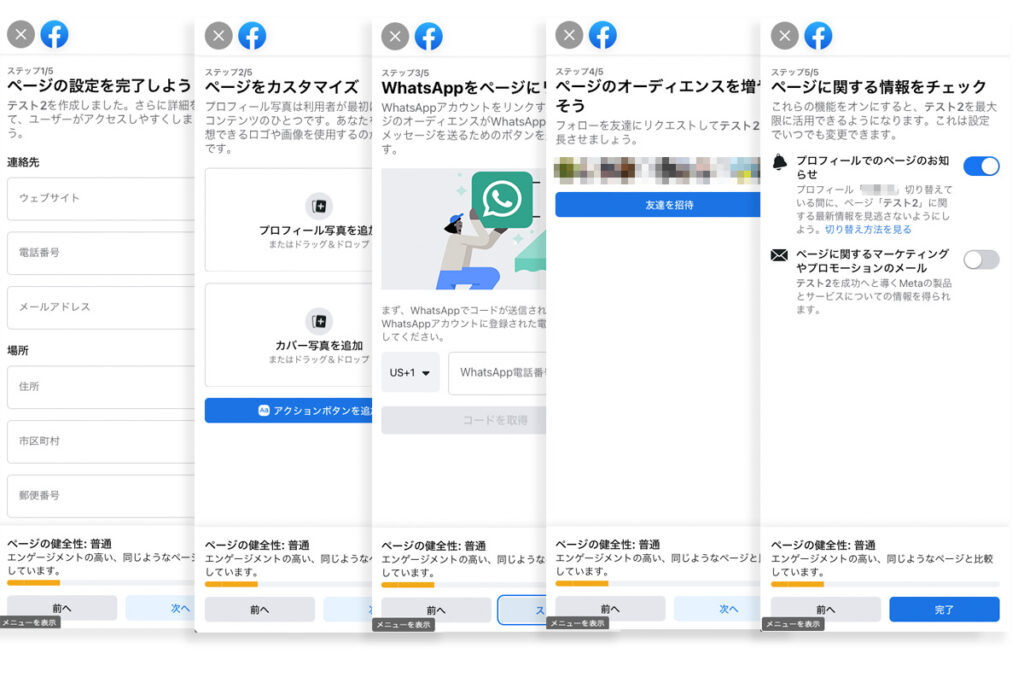Click the bell icon for page notifications
Screen dimensions: 1024x683
(780, 162)
